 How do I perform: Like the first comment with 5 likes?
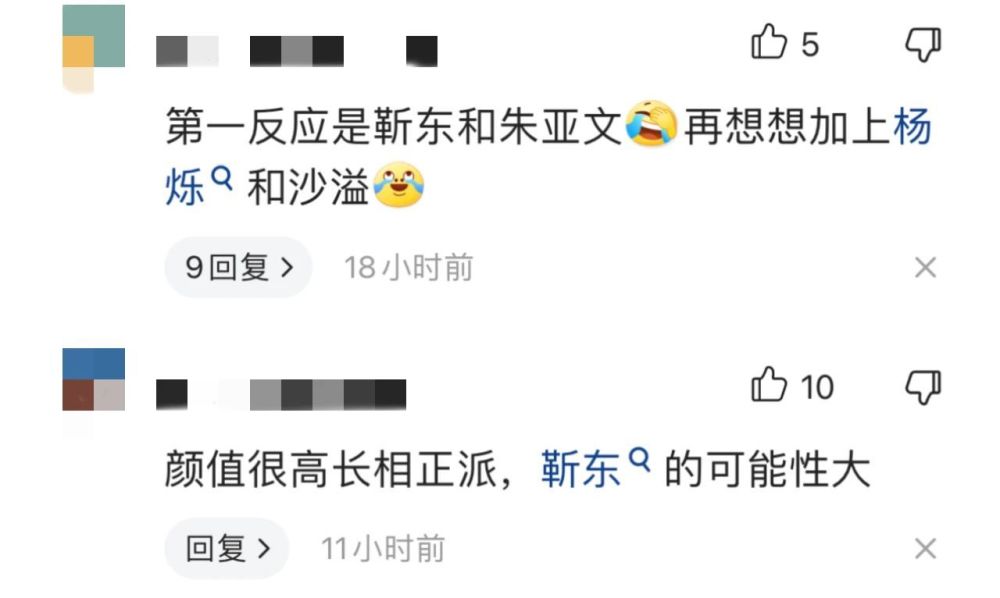click(x=769, y=42)
